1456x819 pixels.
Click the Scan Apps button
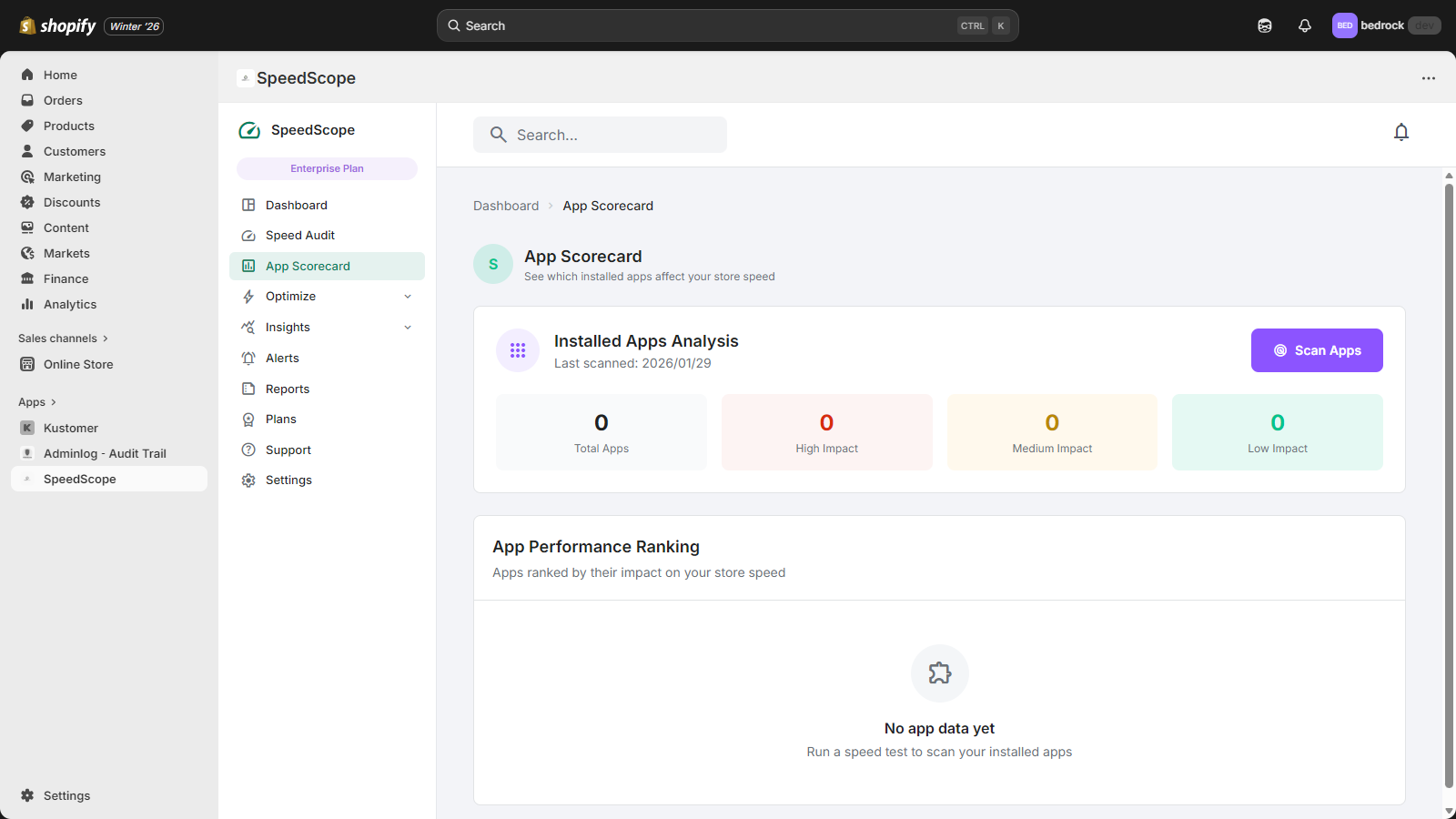(x=1316, y=350)
